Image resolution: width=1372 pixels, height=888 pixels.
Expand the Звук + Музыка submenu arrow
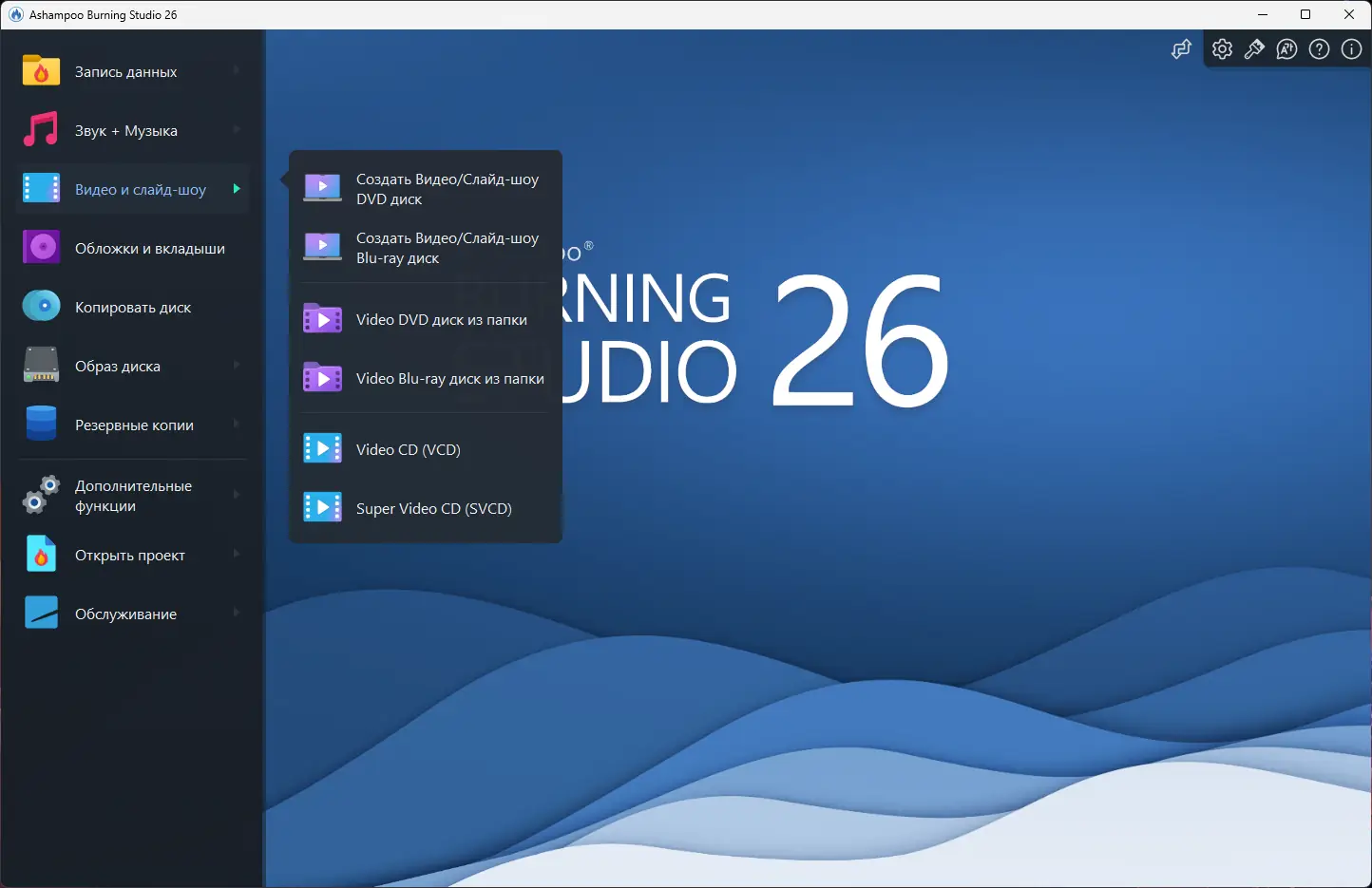click(x=237, y=129)
